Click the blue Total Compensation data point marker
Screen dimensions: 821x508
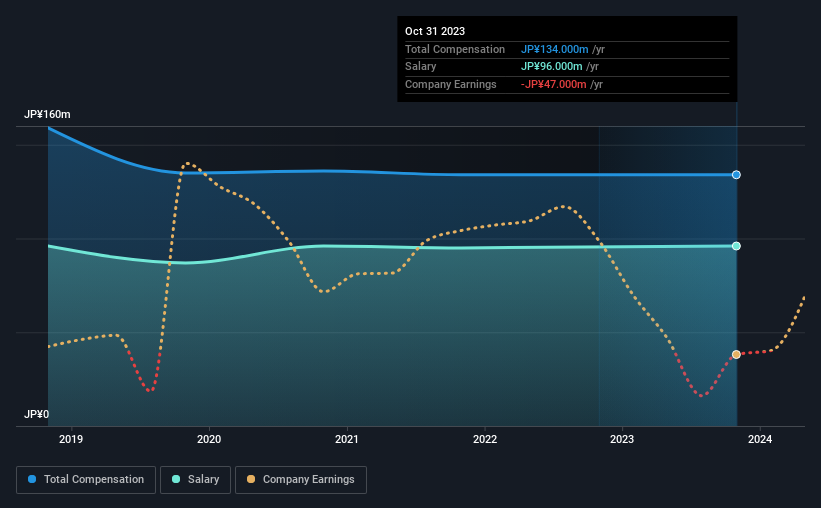736,175
